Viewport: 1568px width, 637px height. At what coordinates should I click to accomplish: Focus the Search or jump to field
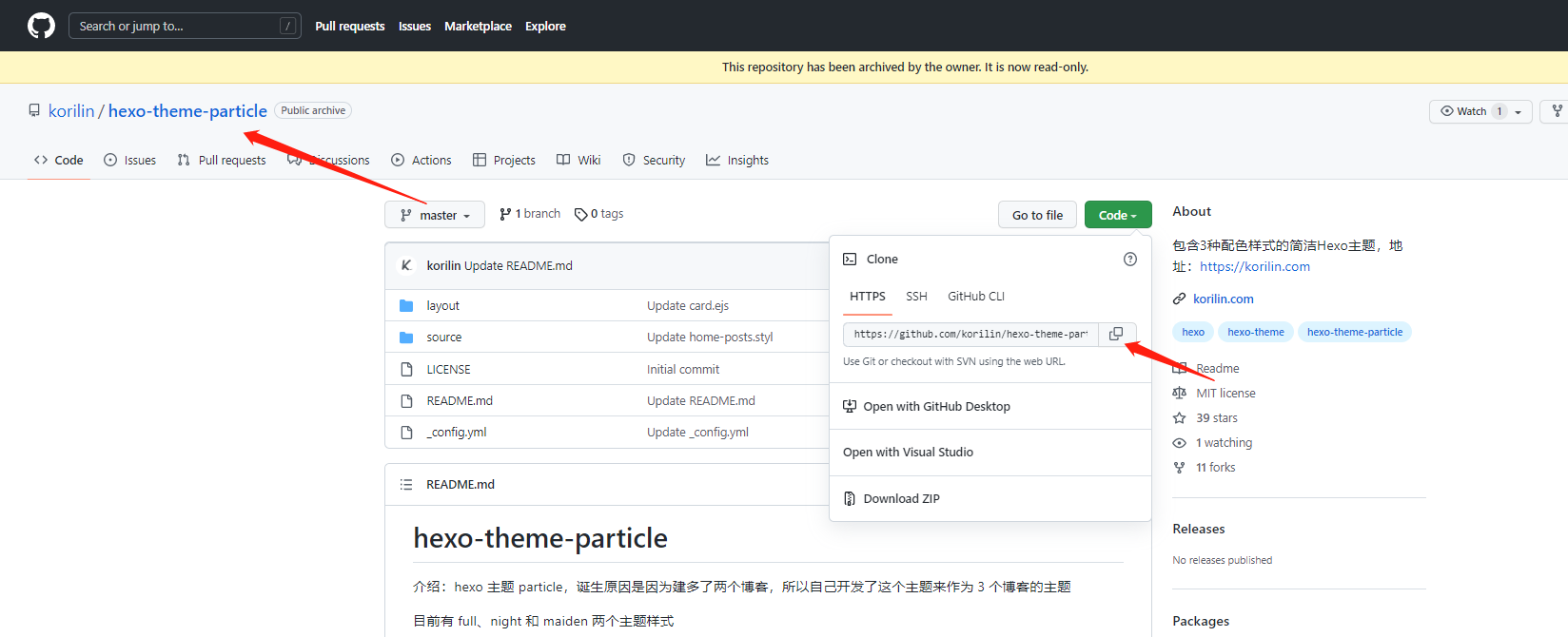pos(185,26)
